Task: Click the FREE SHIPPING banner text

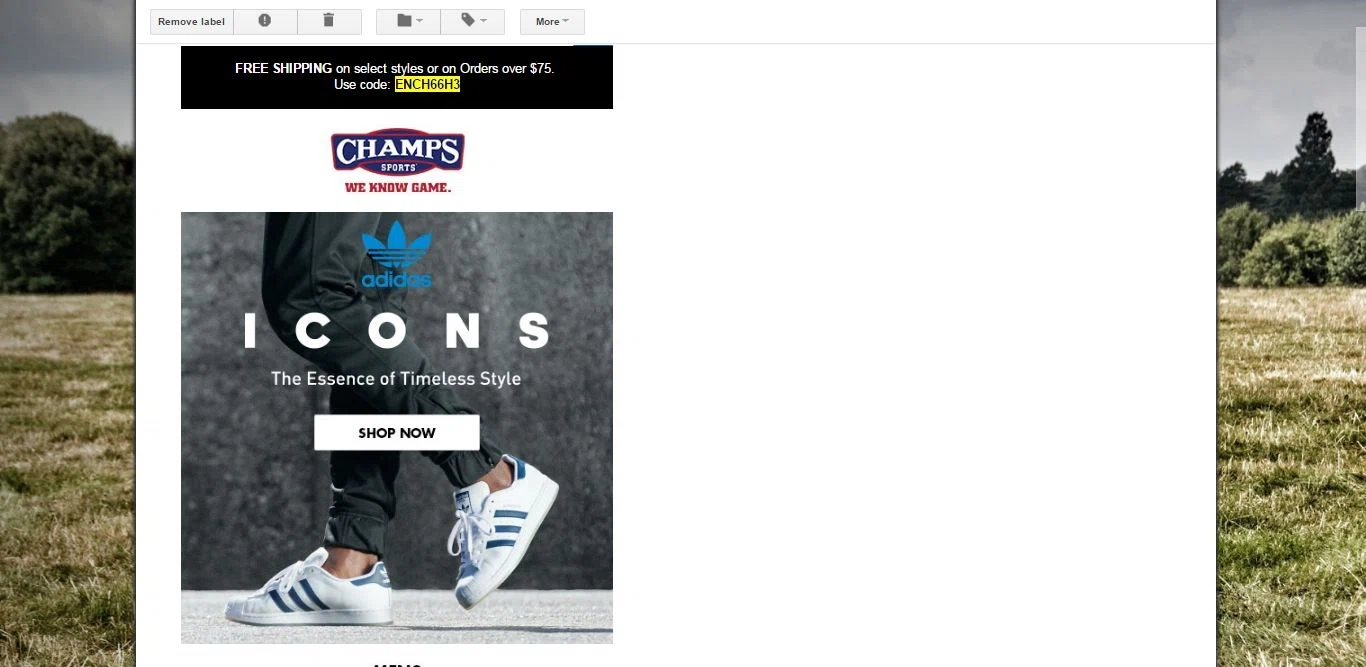Action: pos(395,68)
